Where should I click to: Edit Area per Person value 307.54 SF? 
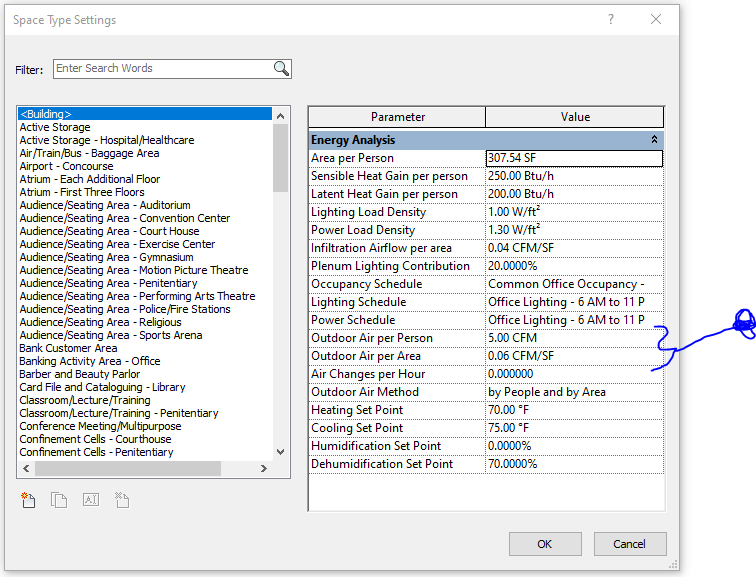point(574,158)
